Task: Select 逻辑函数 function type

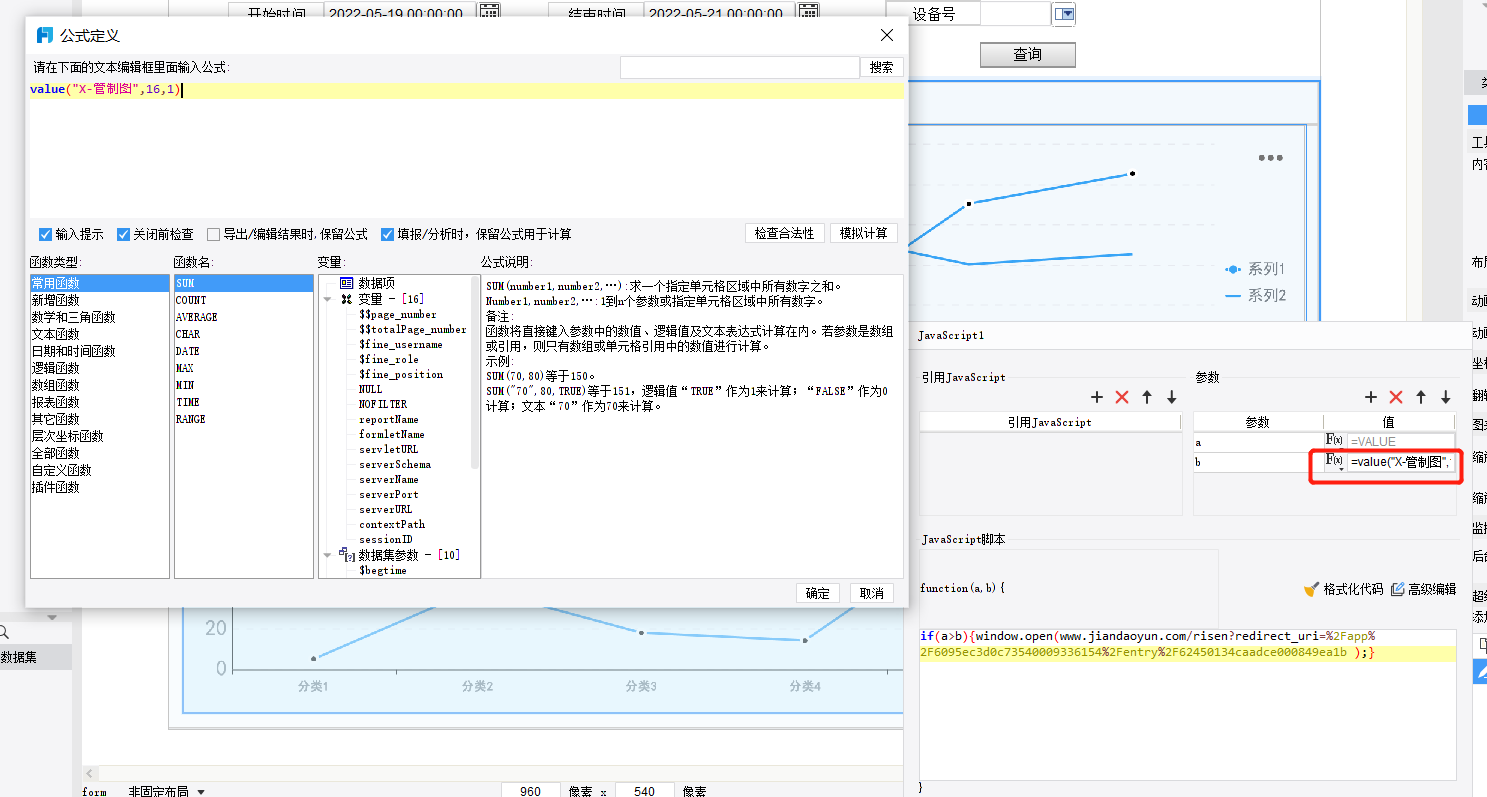Action: pyautogui.click(x=56, y=368)
